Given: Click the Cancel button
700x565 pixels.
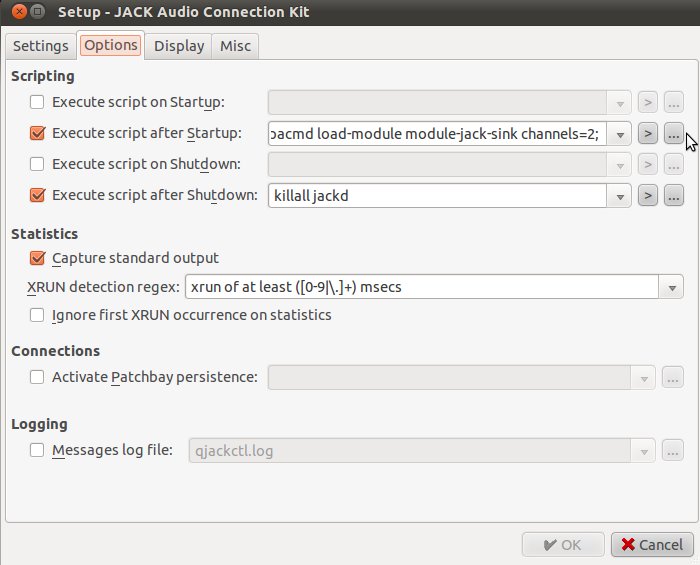Looking at the screenshot, I should coord(652,544).
